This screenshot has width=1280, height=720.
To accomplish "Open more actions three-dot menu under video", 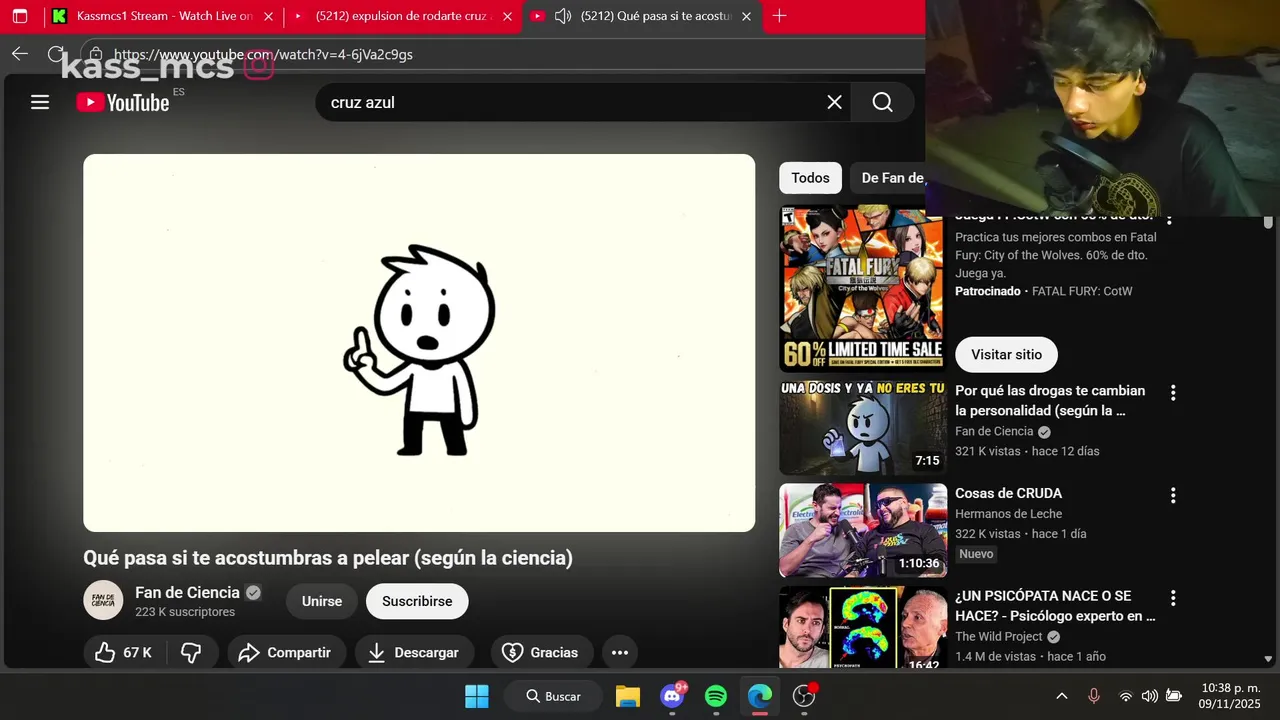I will [x=620, y=652].
